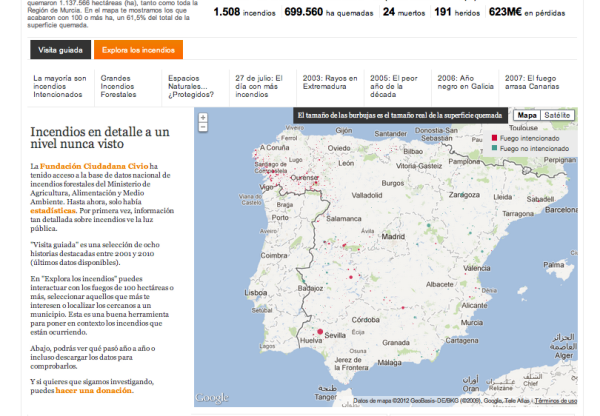
Task: Zoom out of the map with minus button
Action: tap(203, 127)
